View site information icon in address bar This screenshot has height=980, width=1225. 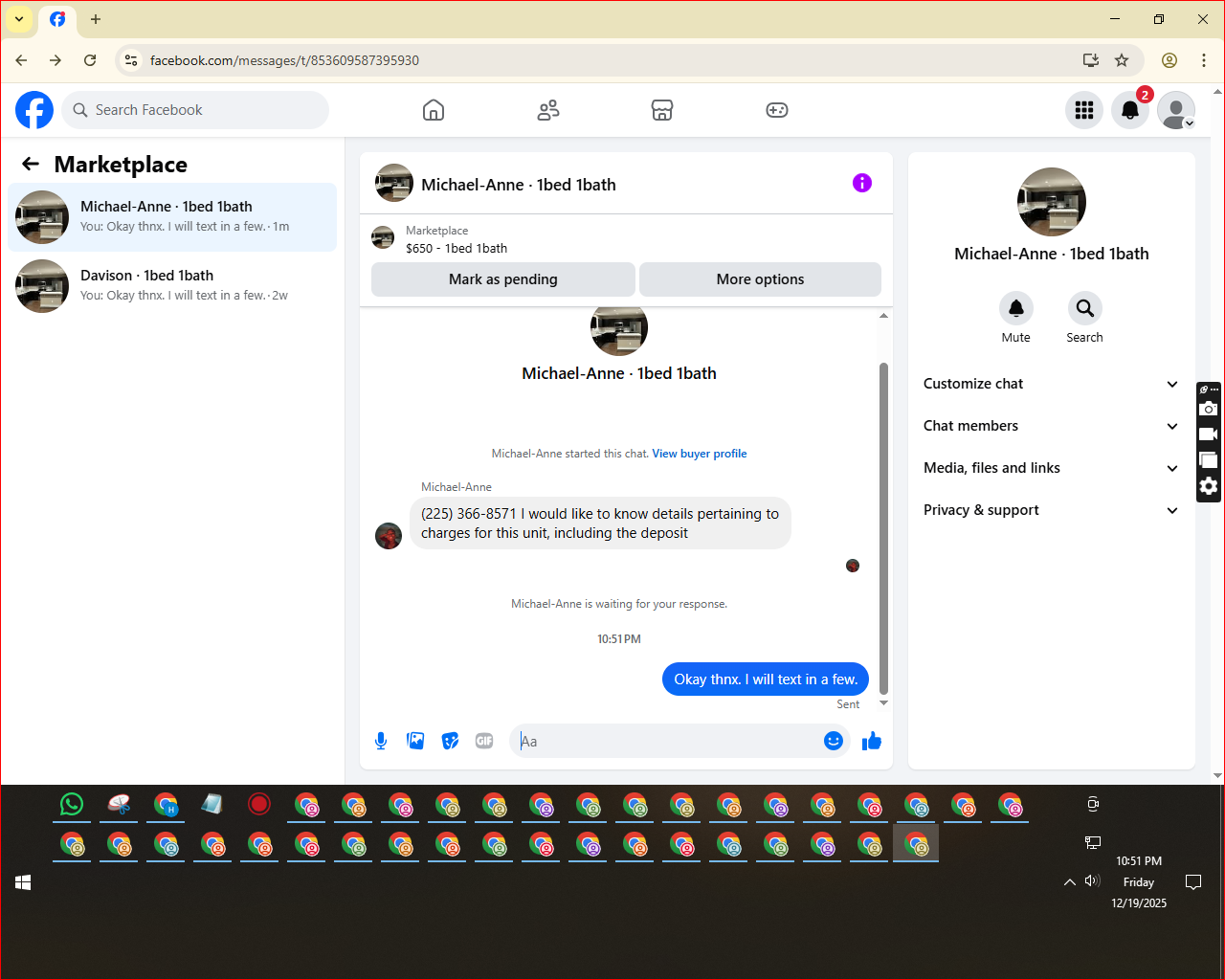point(131,60)
